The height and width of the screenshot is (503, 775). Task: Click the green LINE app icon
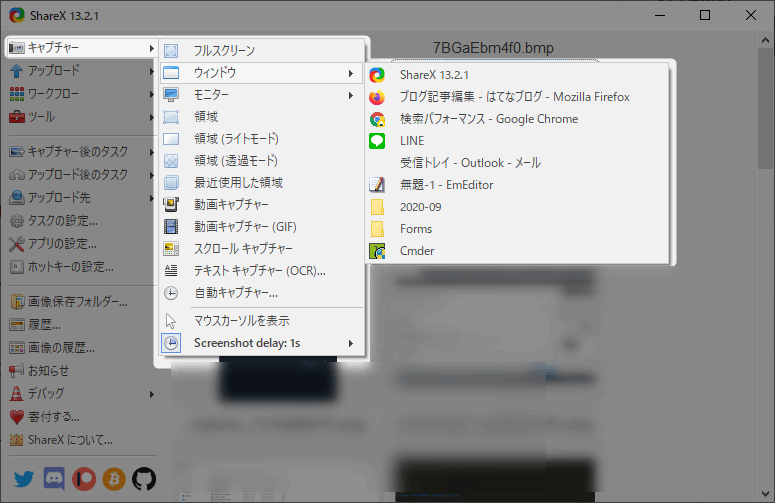pyautogui.click(x=377, y=141)
